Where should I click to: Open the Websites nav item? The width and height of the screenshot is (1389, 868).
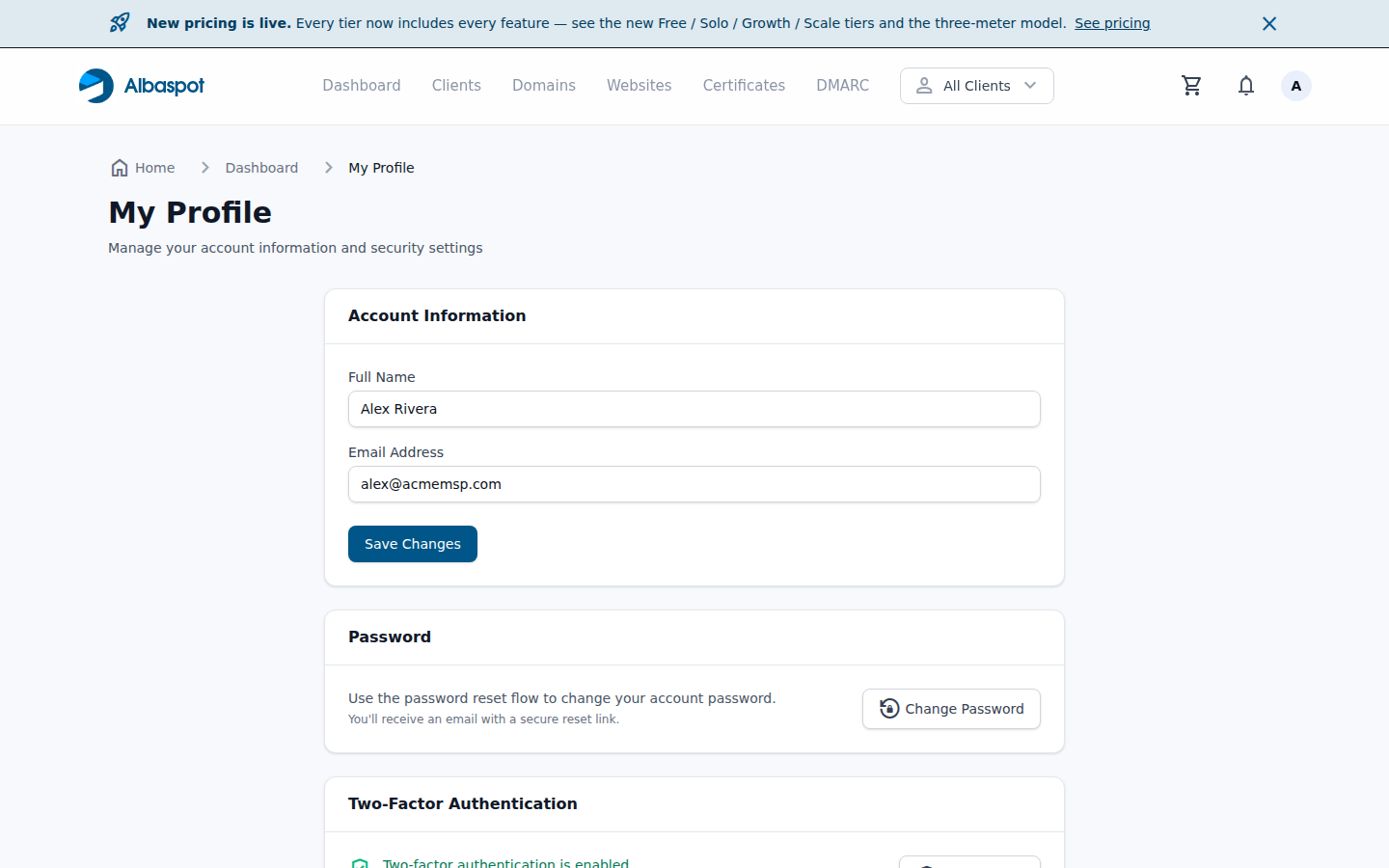click(x=639, y=86)
